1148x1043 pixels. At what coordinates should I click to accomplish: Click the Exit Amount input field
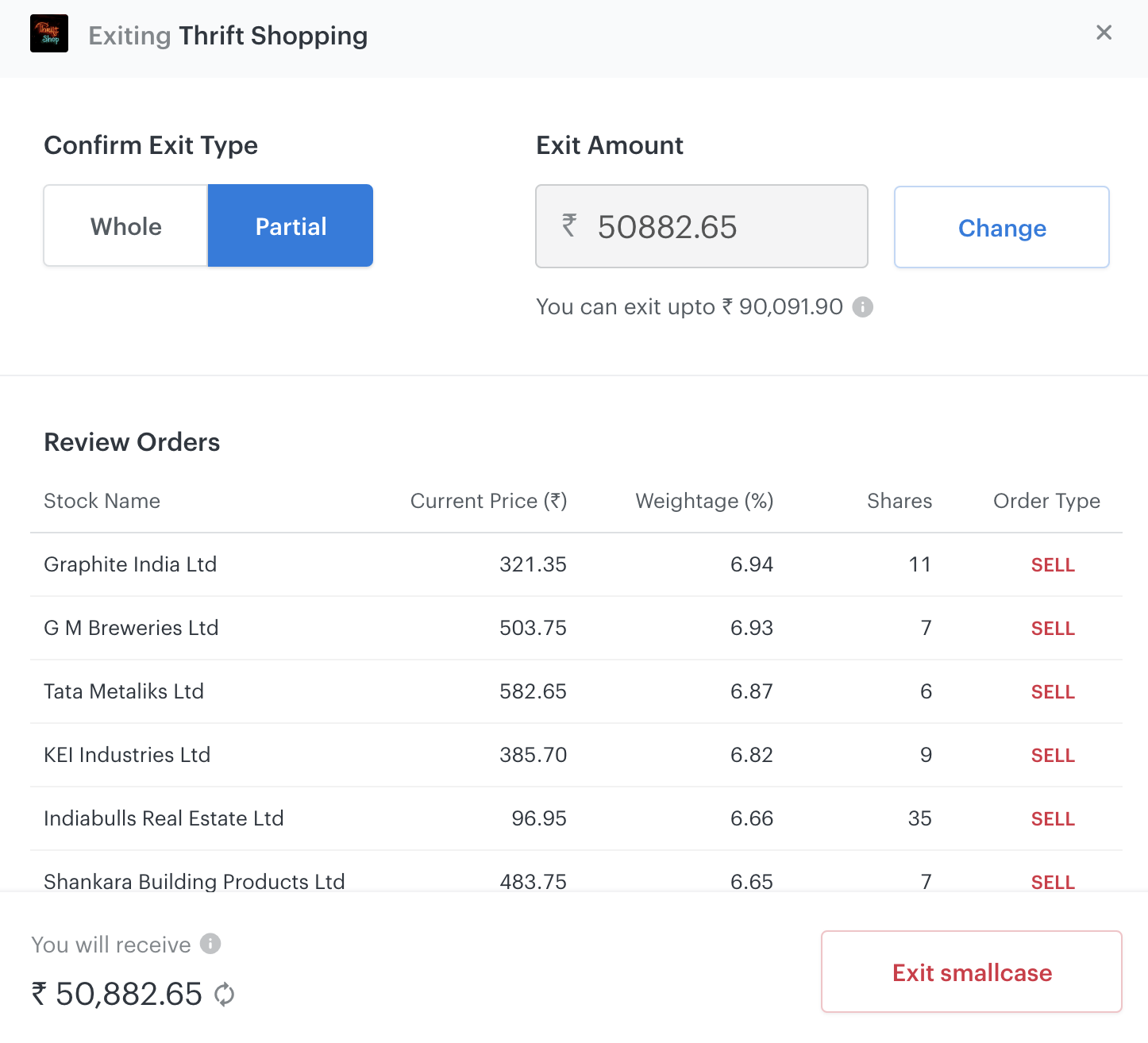click(702, 226)
